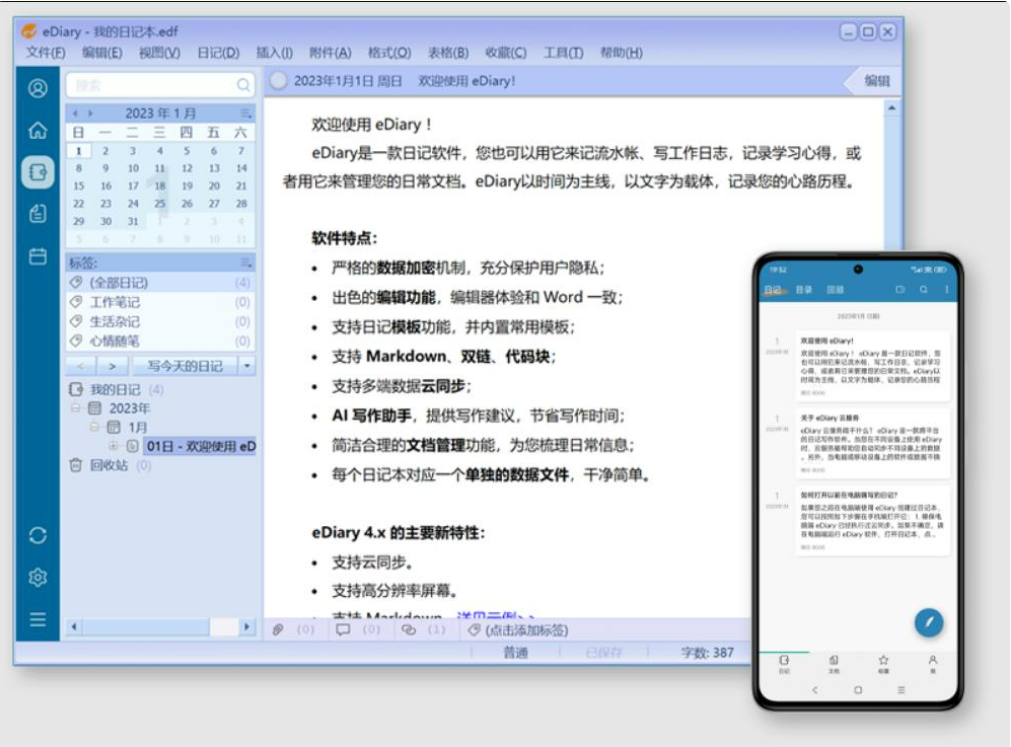Image resolution: width=1011 pixels, height=747 pixels.
Task: Tap the blue pen floating button on phone
Action: [x=928, y=623]
